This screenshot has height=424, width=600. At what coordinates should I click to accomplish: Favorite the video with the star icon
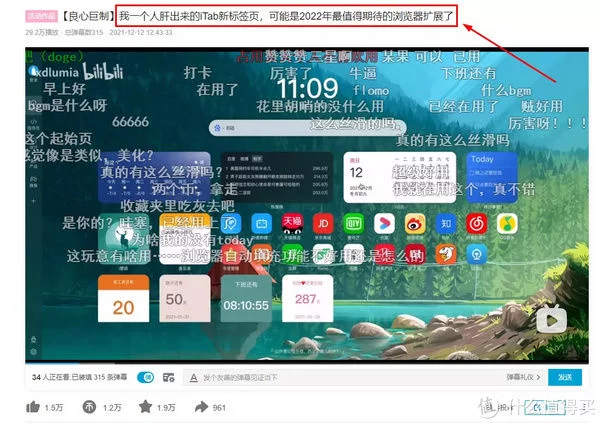145,406
